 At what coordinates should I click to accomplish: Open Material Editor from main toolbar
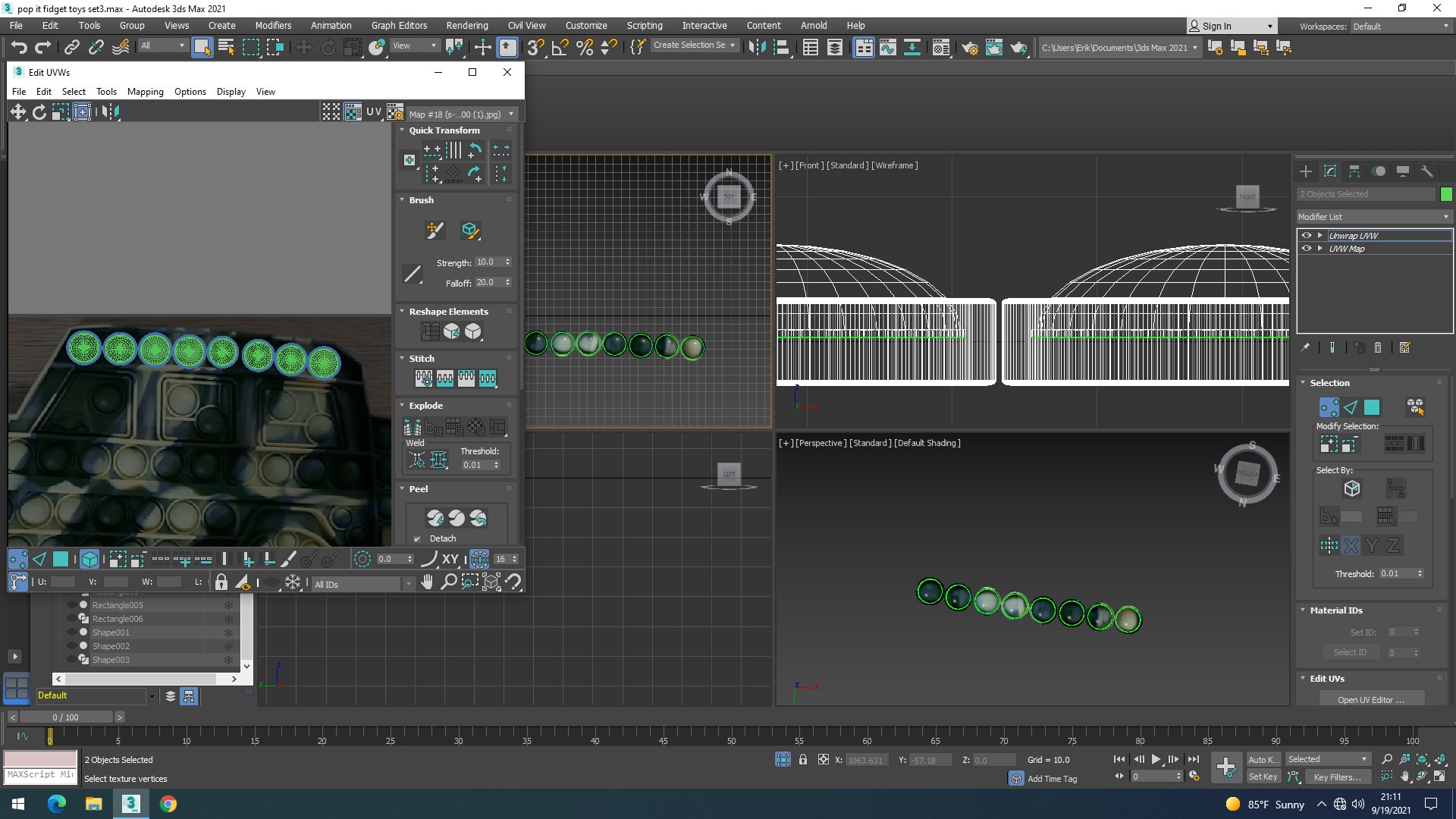pyautogui.click(x=941, y=48)
